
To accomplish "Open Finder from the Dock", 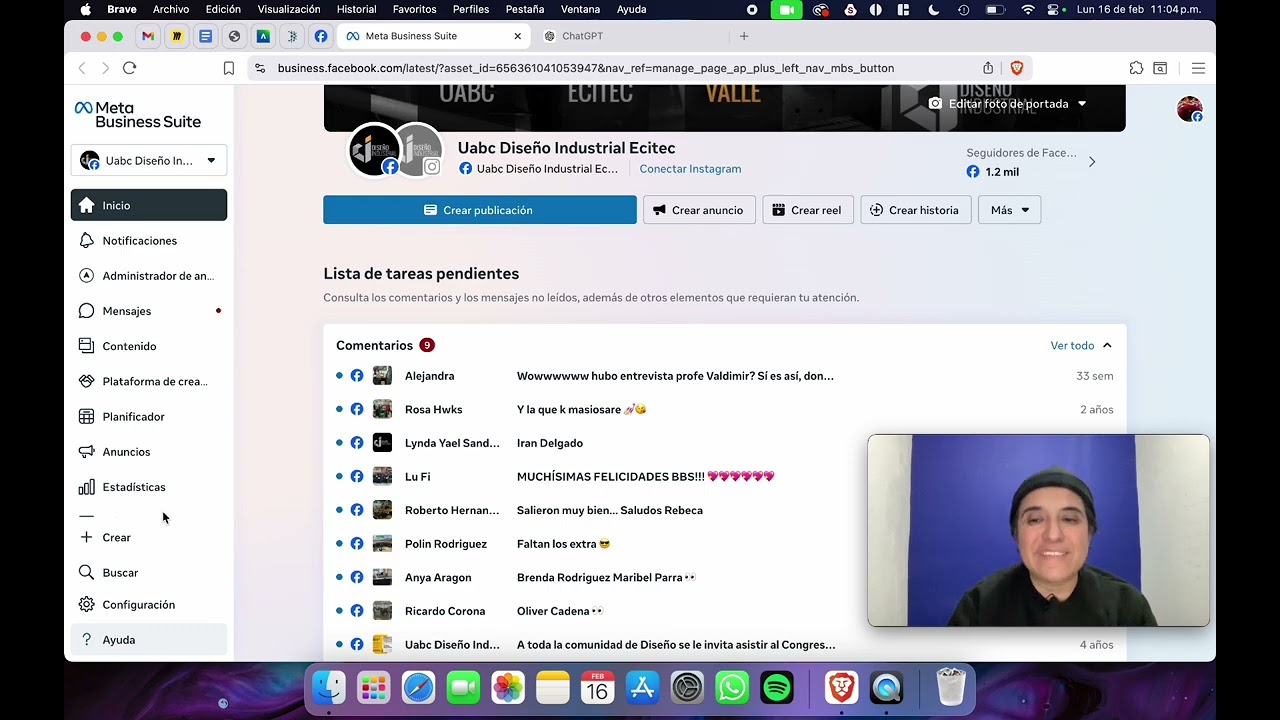I will (x=329, y=688).
